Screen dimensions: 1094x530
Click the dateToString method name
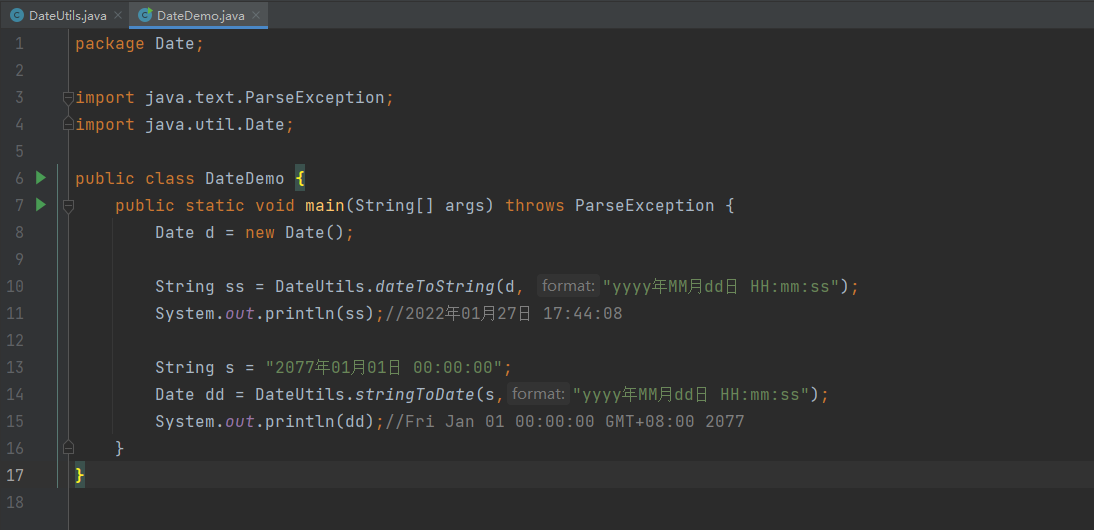[435, 286]
